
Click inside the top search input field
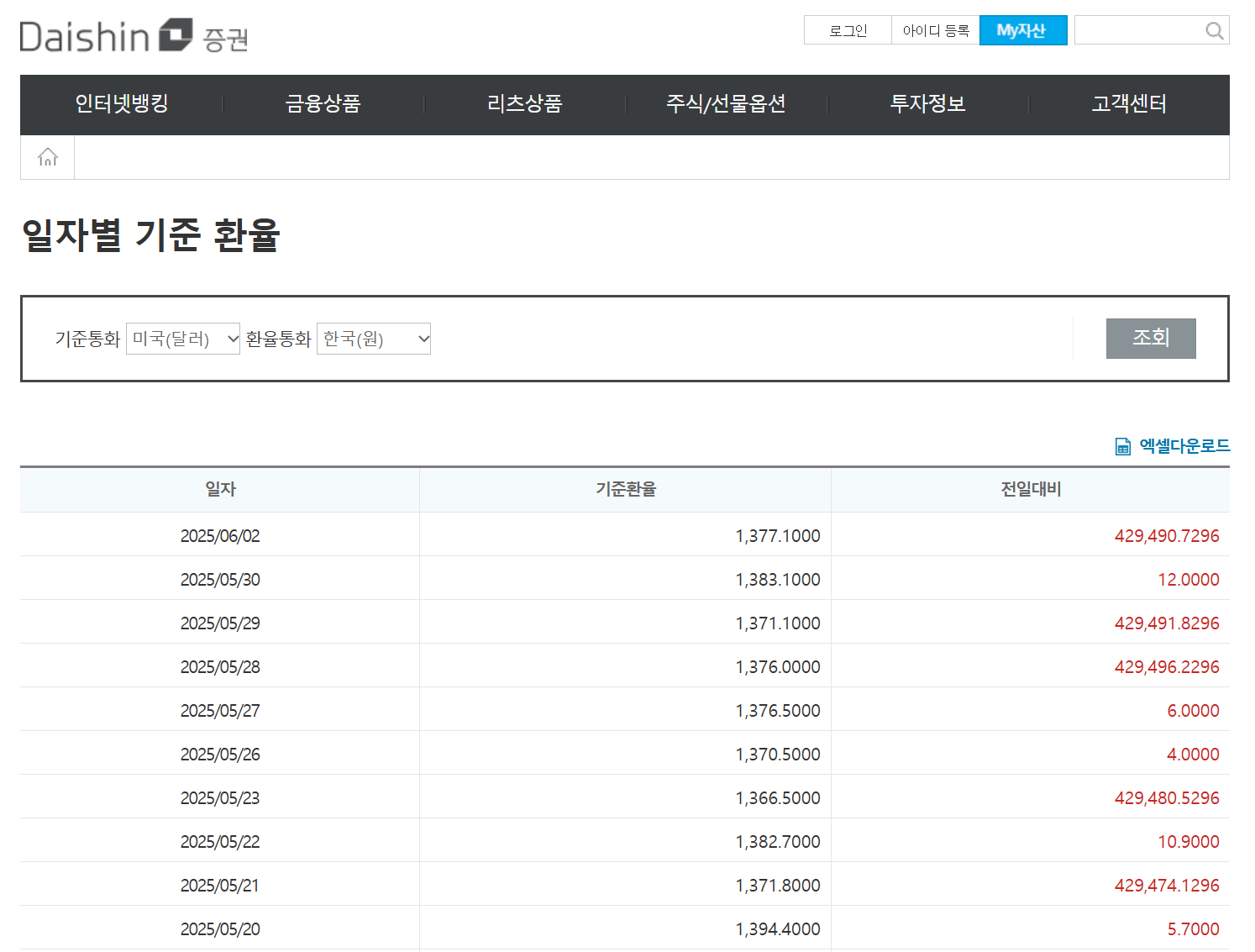coord(1142,30)
